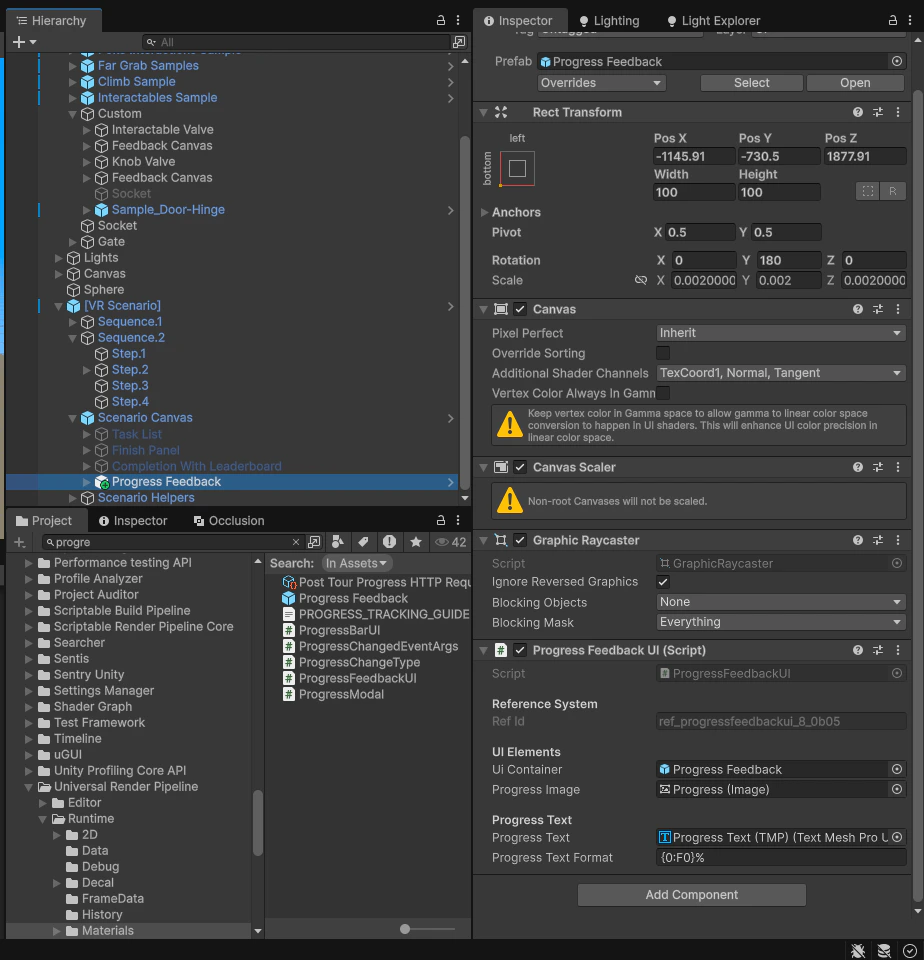Open Canvas Scaler preset icon
Screen dimensions: 924x960
coord(877,467)
